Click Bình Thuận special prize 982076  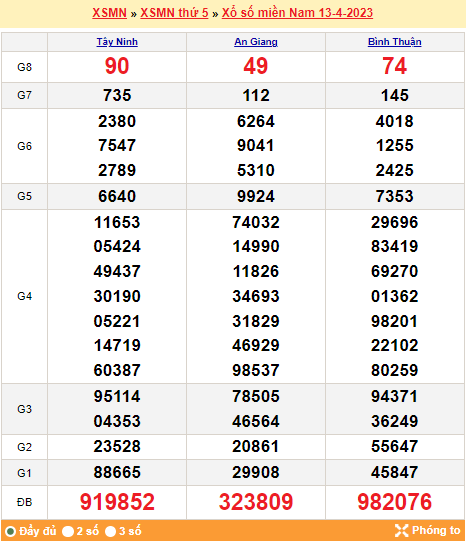point(395,502)
